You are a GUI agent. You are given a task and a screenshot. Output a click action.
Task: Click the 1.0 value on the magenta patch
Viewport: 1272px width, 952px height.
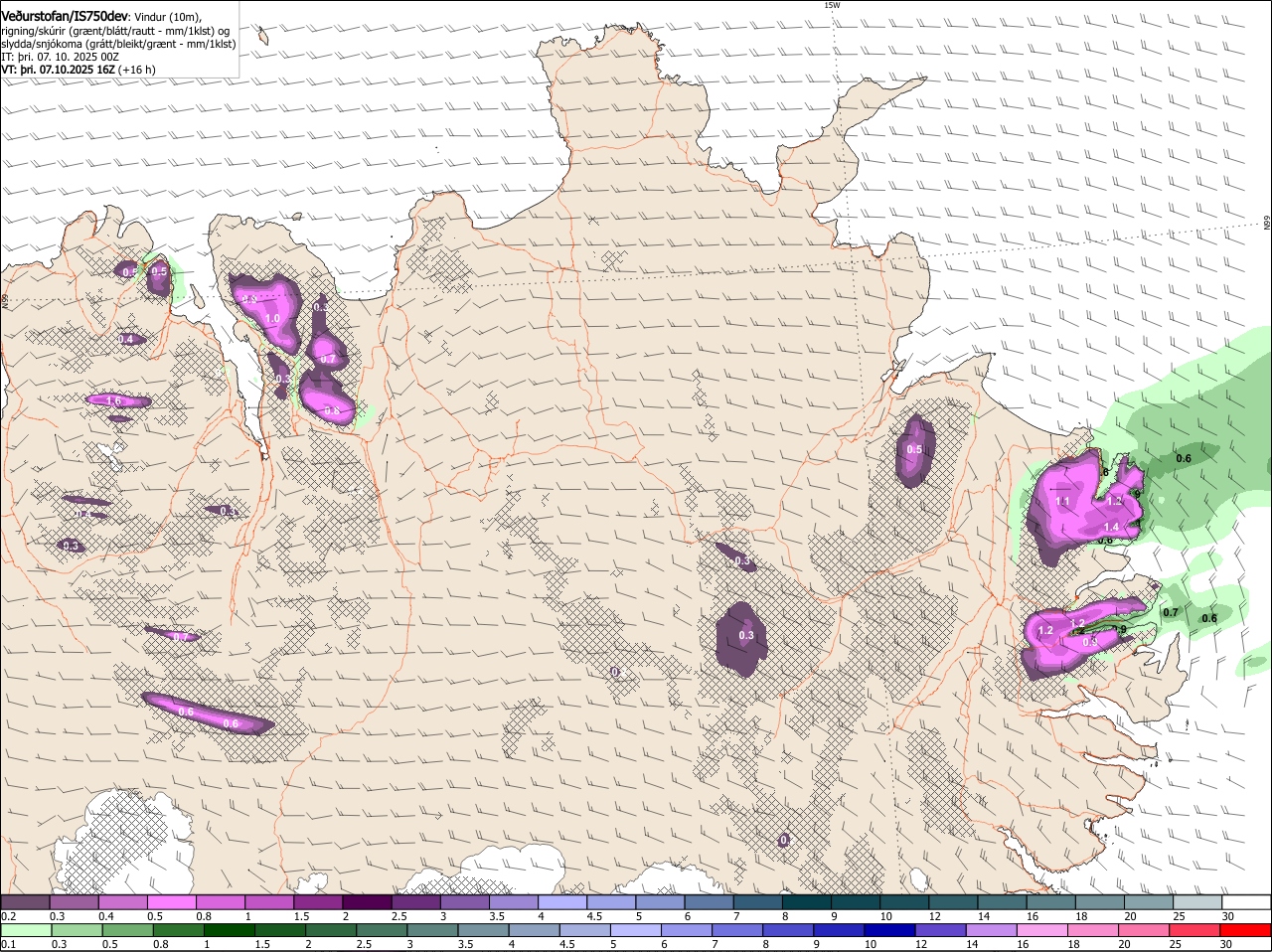pos(272,318)
